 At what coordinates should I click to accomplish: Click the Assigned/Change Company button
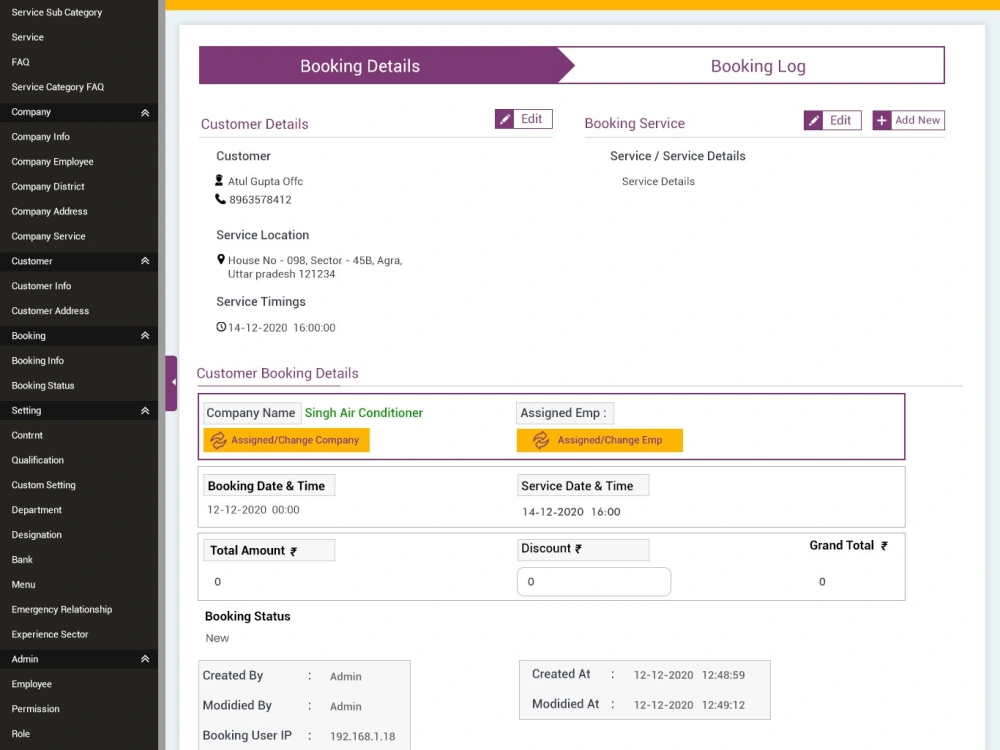coord(286,440)
